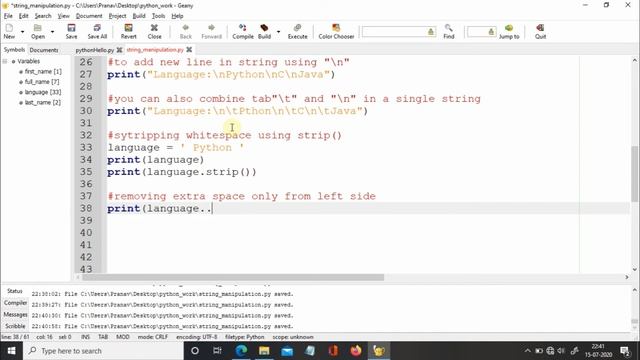Open the notification center icon

coord(624,351)
